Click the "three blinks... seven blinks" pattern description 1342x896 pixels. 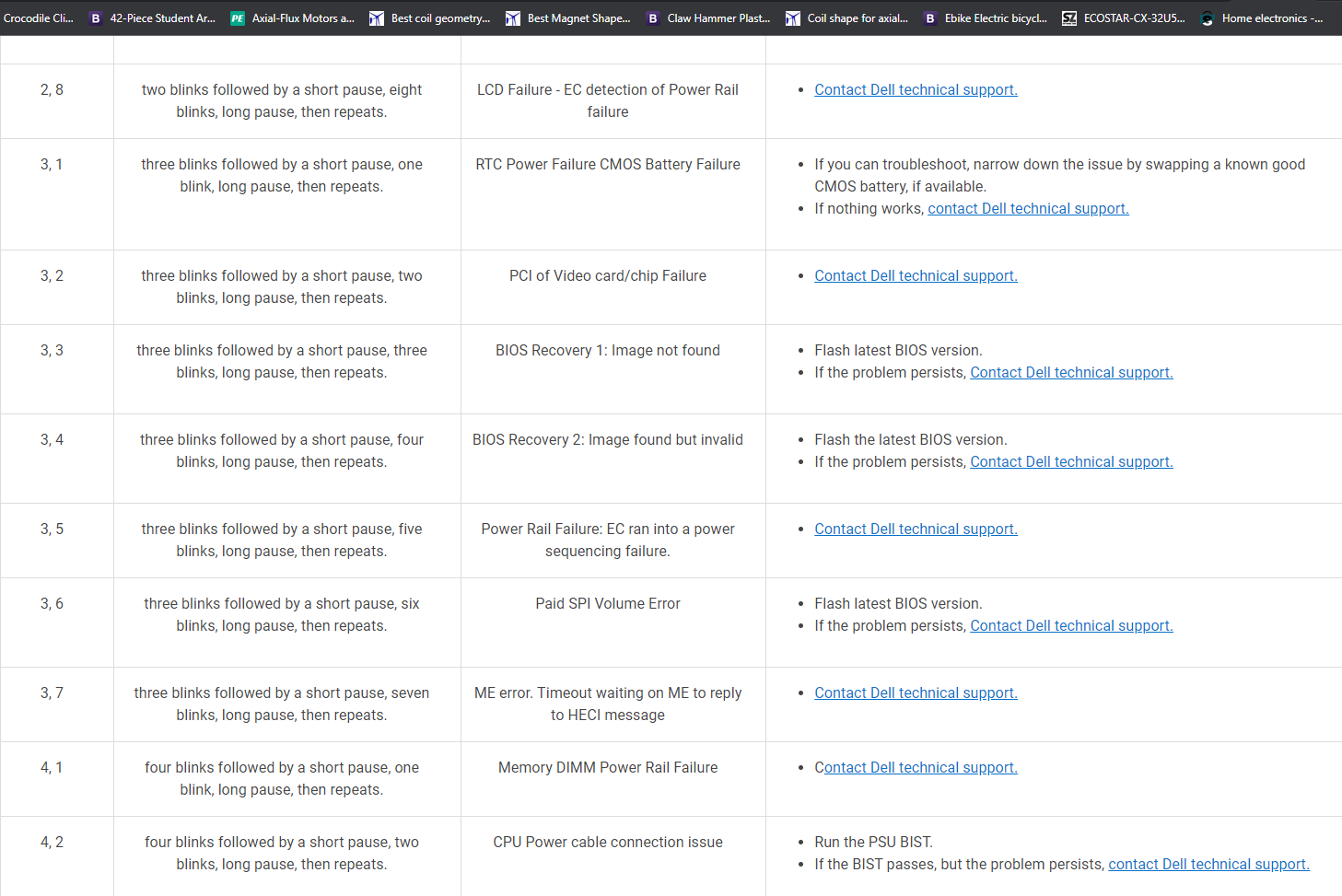coord(282,704)
